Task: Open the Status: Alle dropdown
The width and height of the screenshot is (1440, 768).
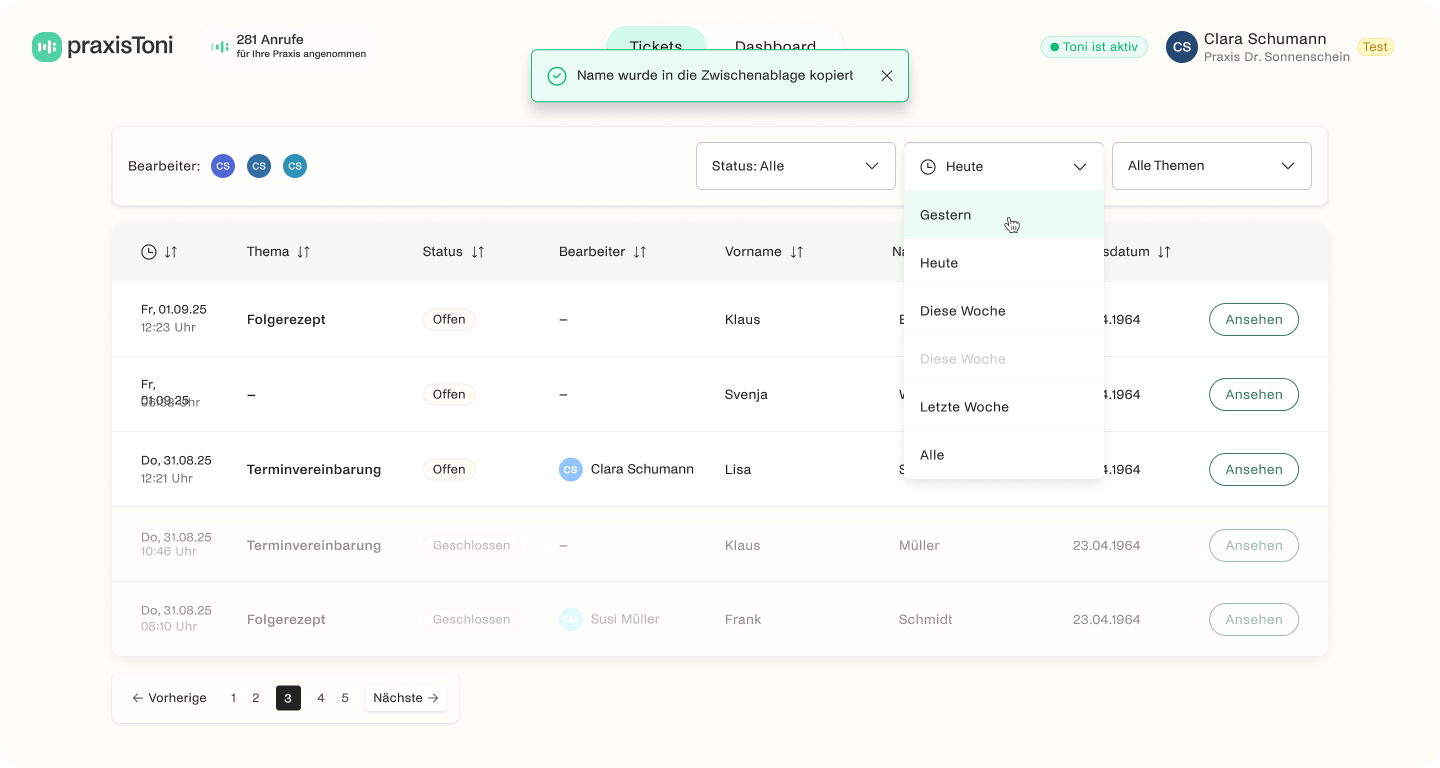Action: point(795,166)
